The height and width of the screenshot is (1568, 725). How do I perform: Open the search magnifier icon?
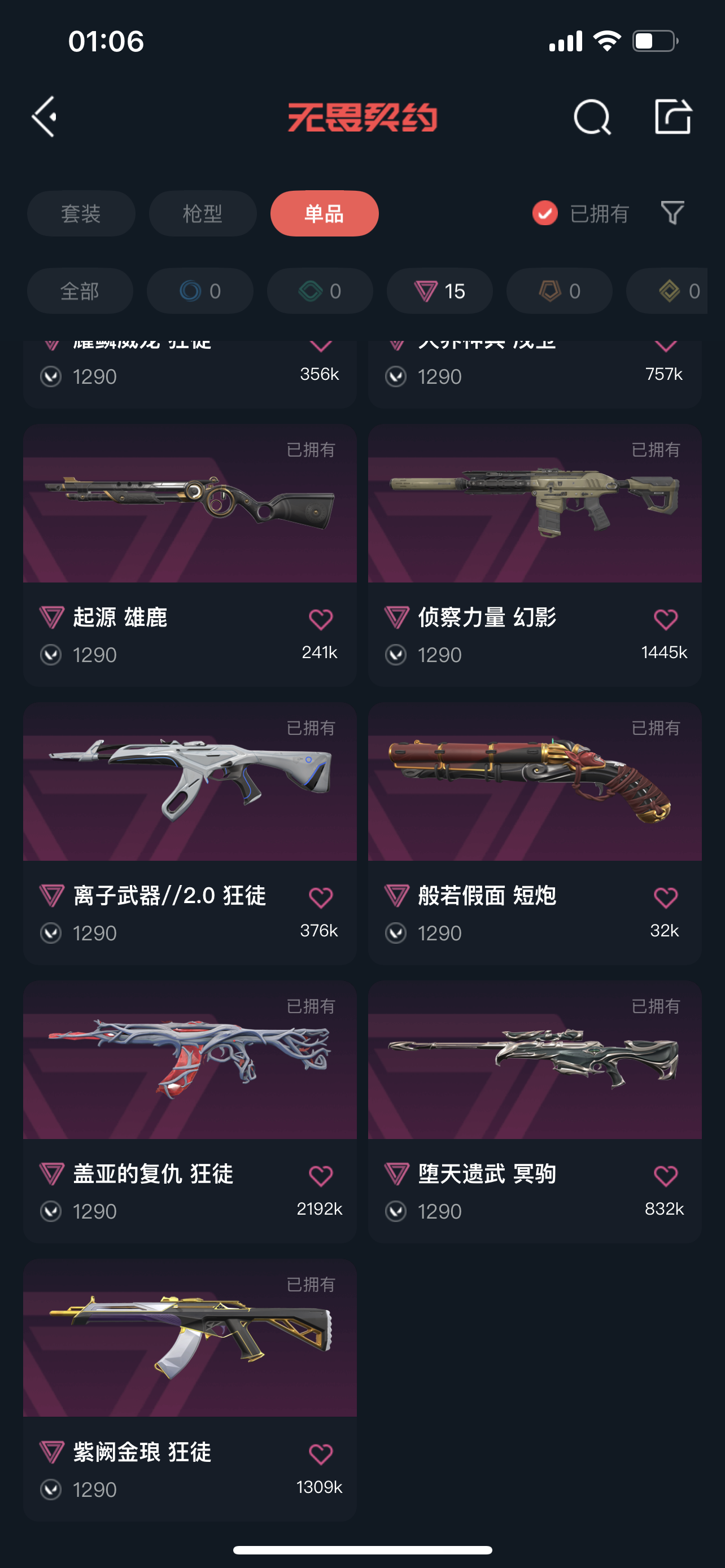[592, 116]
